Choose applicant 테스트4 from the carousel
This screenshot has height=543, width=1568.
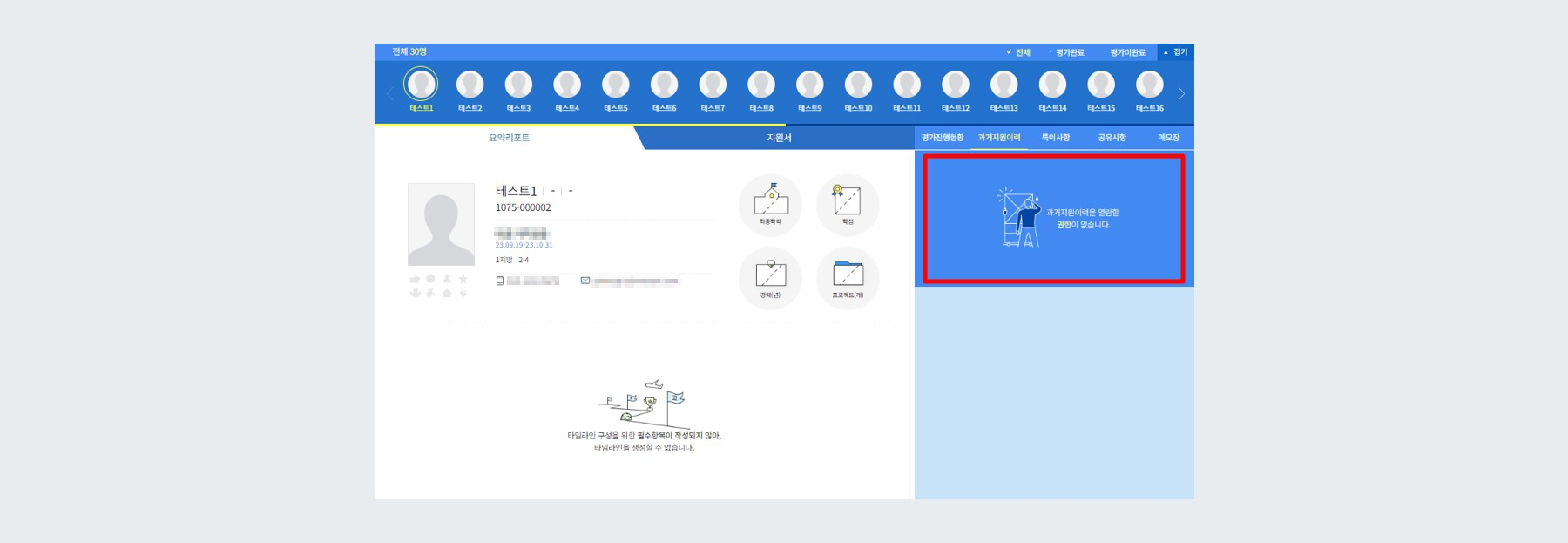(x=567, y=85)
